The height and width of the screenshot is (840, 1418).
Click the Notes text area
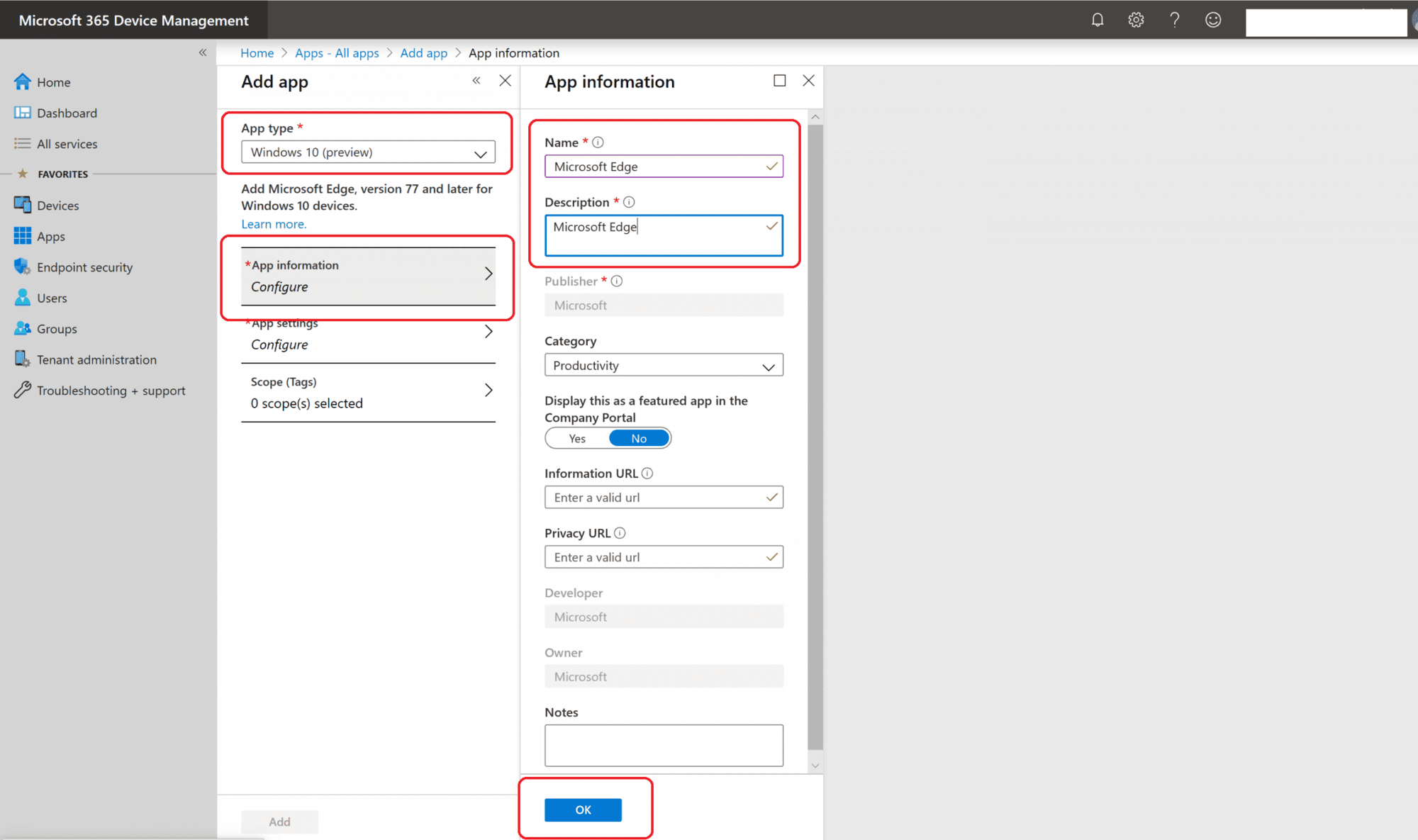click(x=664, y=745)
